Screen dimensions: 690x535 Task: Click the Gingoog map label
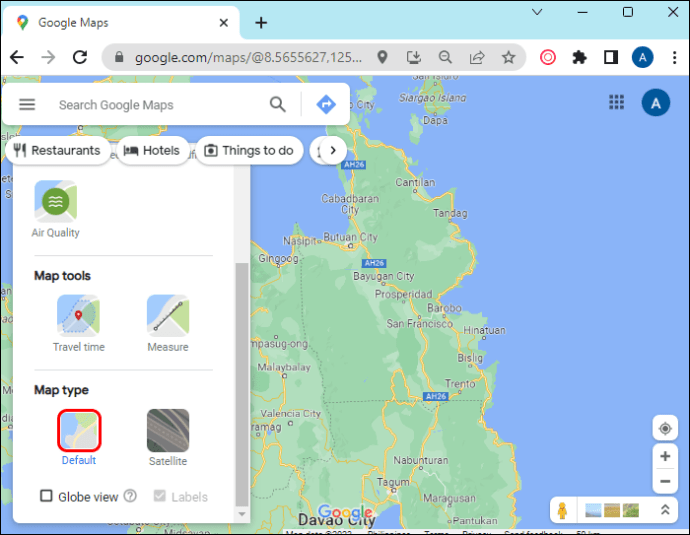pyautogui.click(x=278, y=258)
